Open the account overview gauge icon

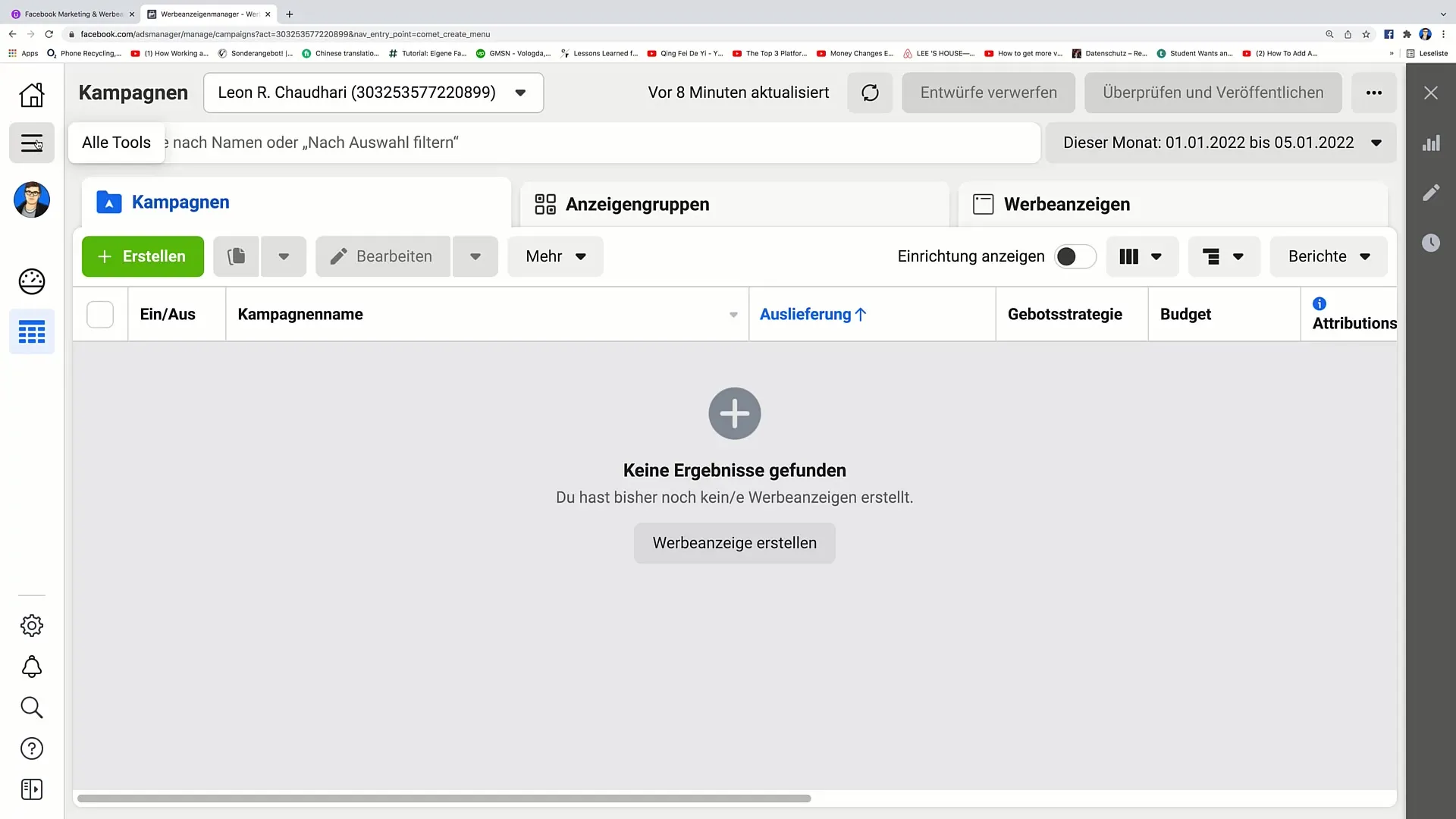coord(32,281)
